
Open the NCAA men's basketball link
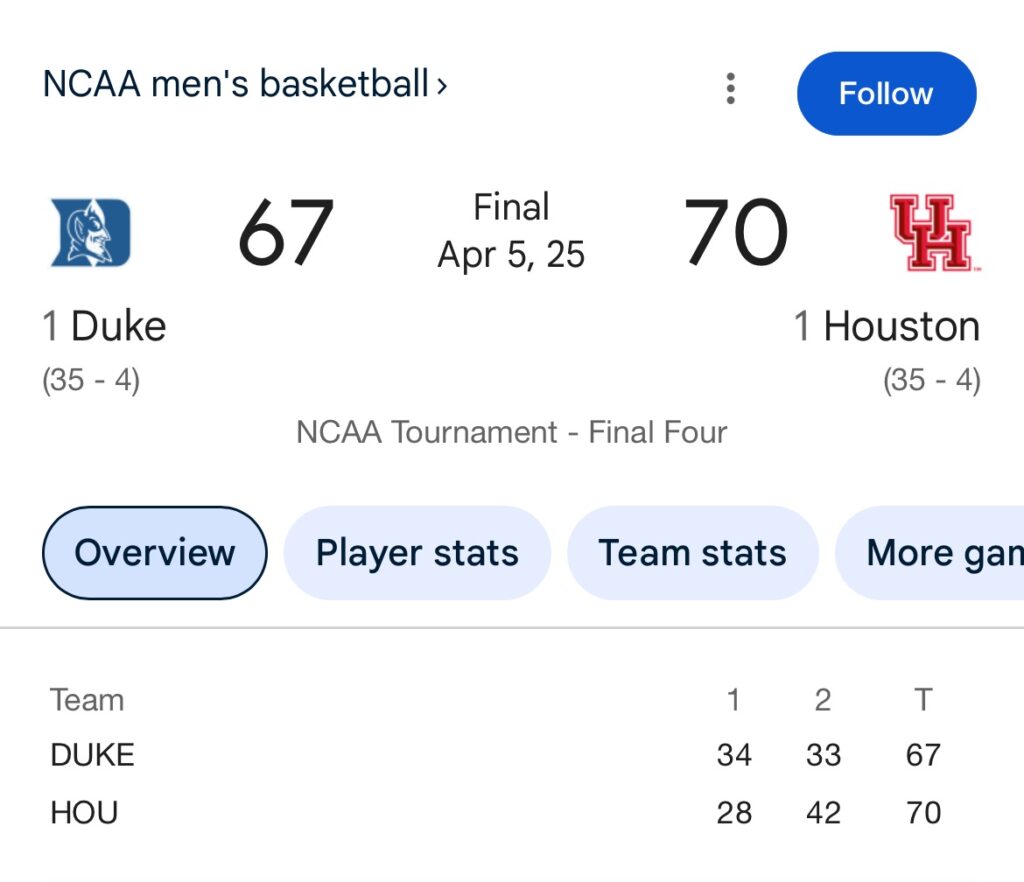235,85
